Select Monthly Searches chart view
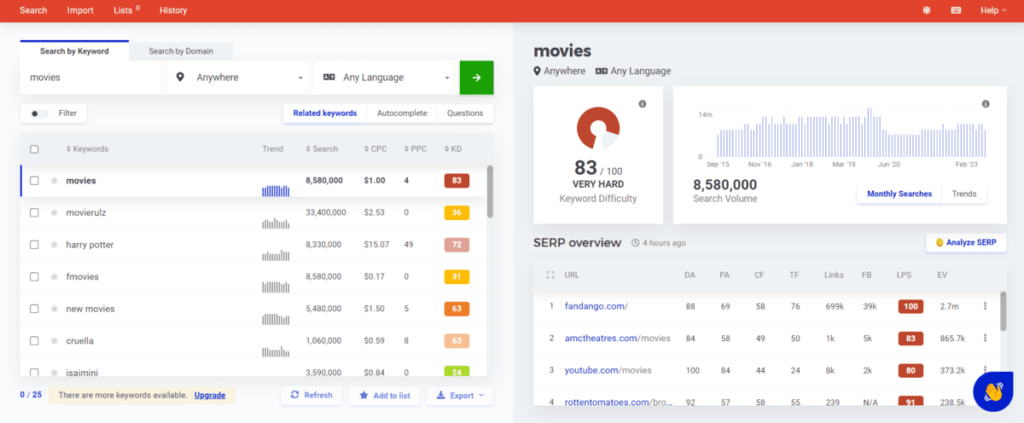The image size is (1024, 423). (x=899, y=194)
